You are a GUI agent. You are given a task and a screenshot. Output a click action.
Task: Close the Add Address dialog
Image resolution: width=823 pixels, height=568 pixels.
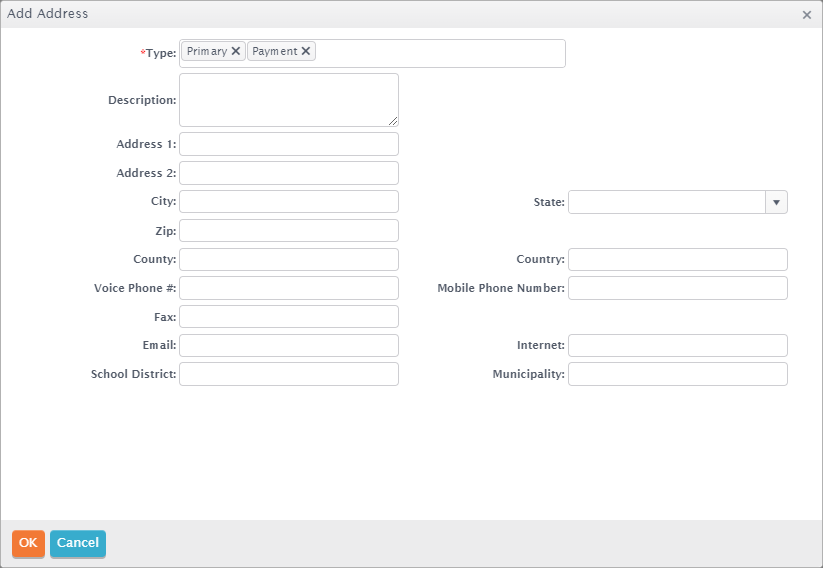pyautogui.click(x=807, y=15)
